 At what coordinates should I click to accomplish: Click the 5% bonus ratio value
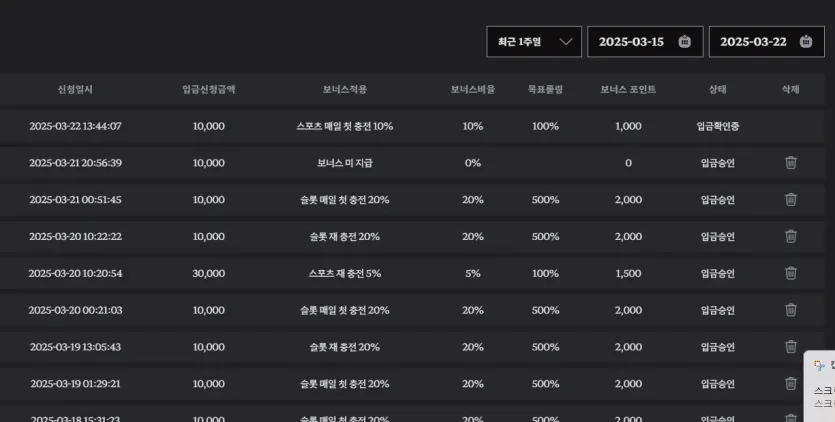473,273
